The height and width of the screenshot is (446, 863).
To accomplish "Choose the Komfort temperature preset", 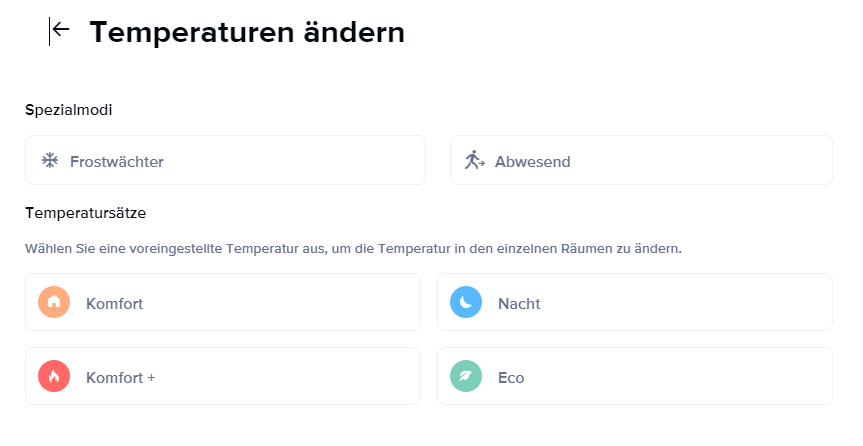I will [x=223, y=302].
